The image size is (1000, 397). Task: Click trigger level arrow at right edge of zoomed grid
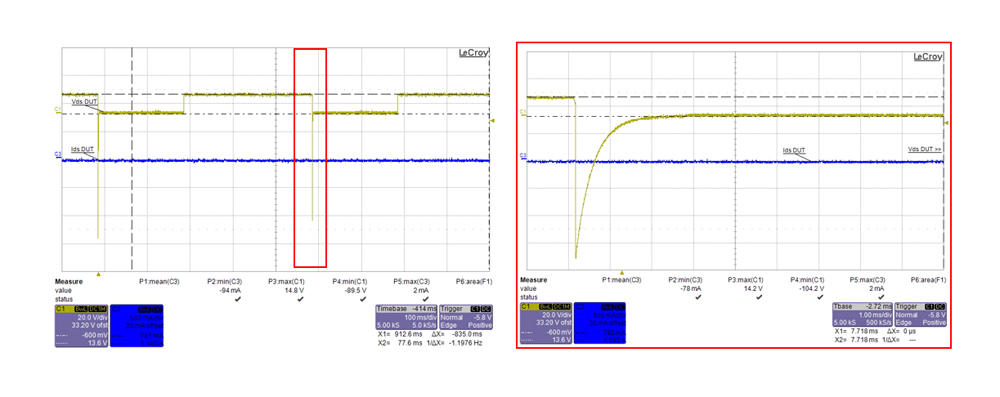tap(947, 123)
